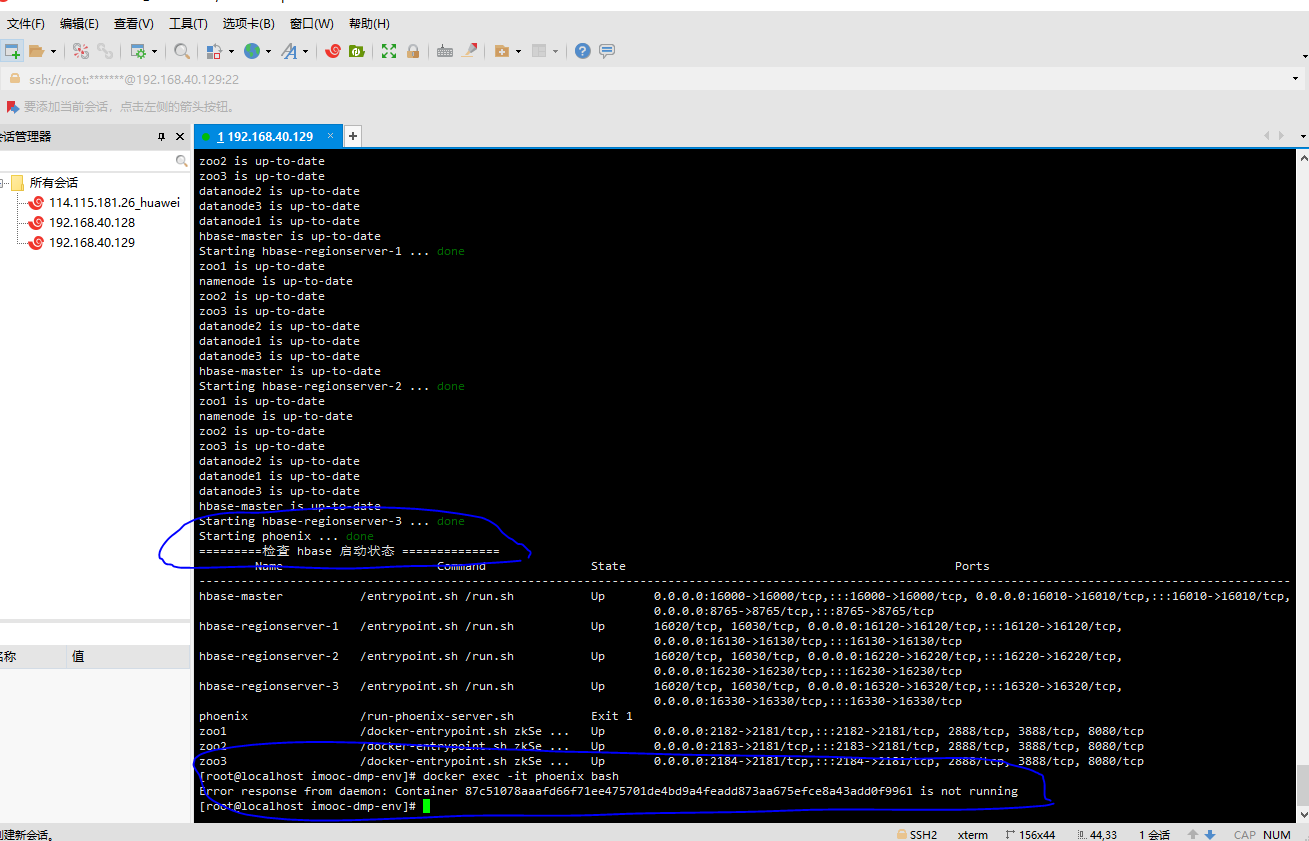Expand the pane layout dropdown arrow
The width and height of the screenshot is (1309, 841).
pos(555,51)
